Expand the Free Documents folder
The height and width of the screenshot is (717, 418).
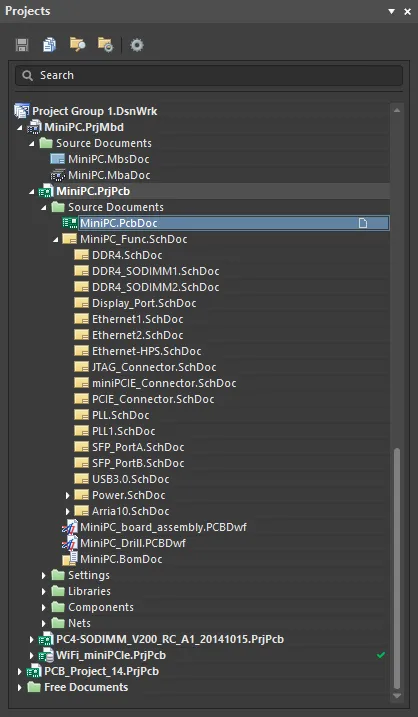[x=20, y=687]
